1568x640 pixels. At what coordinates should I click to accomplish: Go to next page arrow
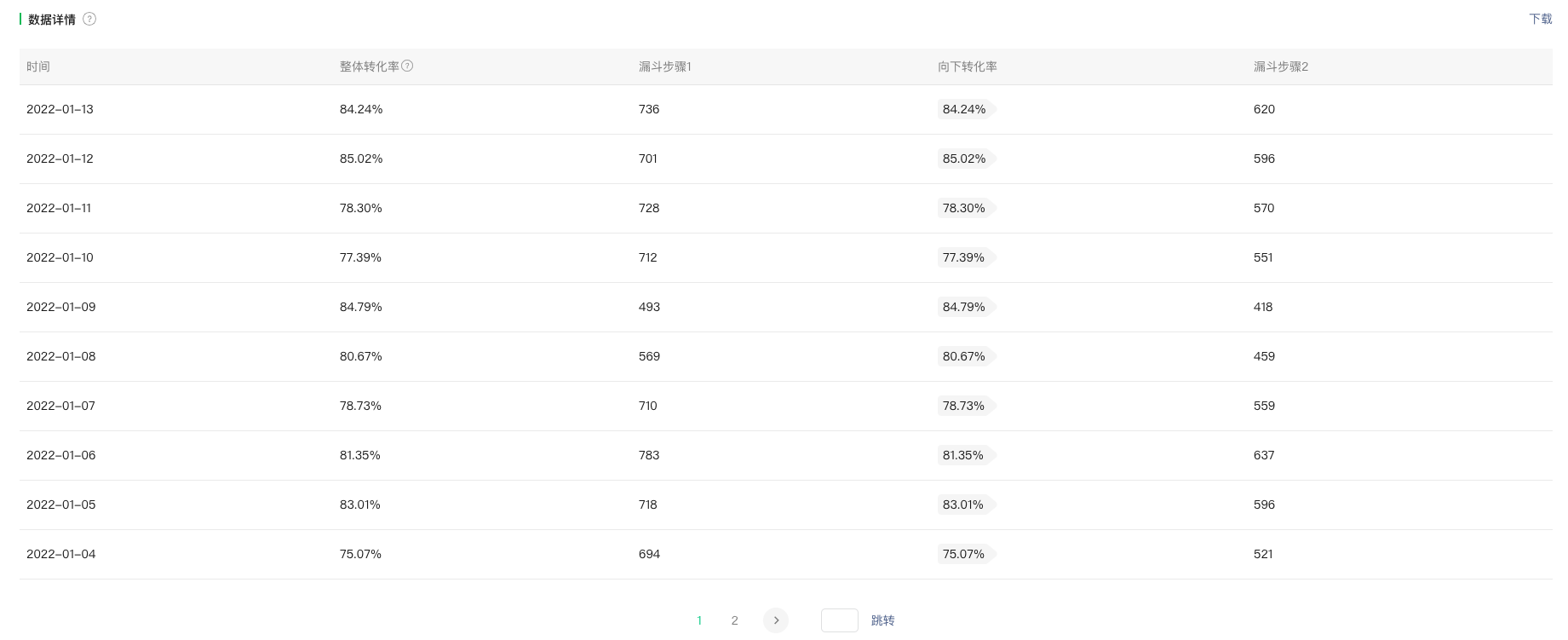[x=776, y=620]
